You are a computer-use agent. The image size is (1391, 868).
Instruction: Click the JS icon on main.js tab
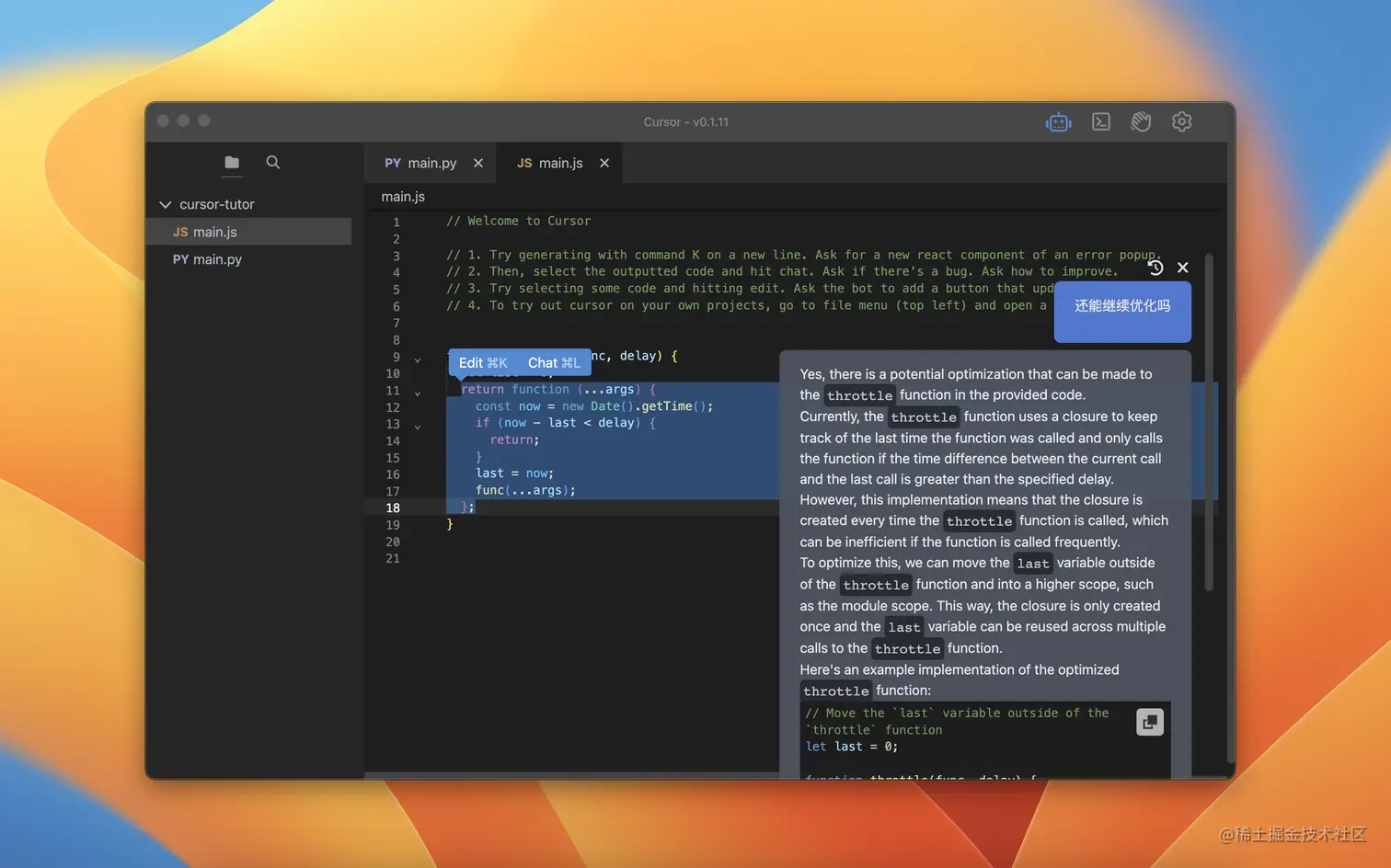(x=524, y=163)
